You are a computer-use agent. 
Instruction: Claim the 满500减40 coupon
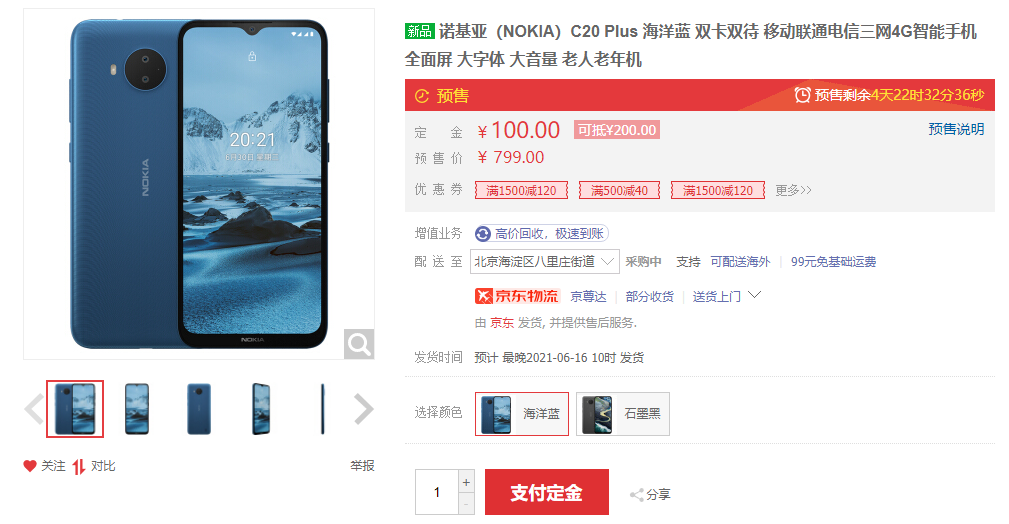click(619, 191)
